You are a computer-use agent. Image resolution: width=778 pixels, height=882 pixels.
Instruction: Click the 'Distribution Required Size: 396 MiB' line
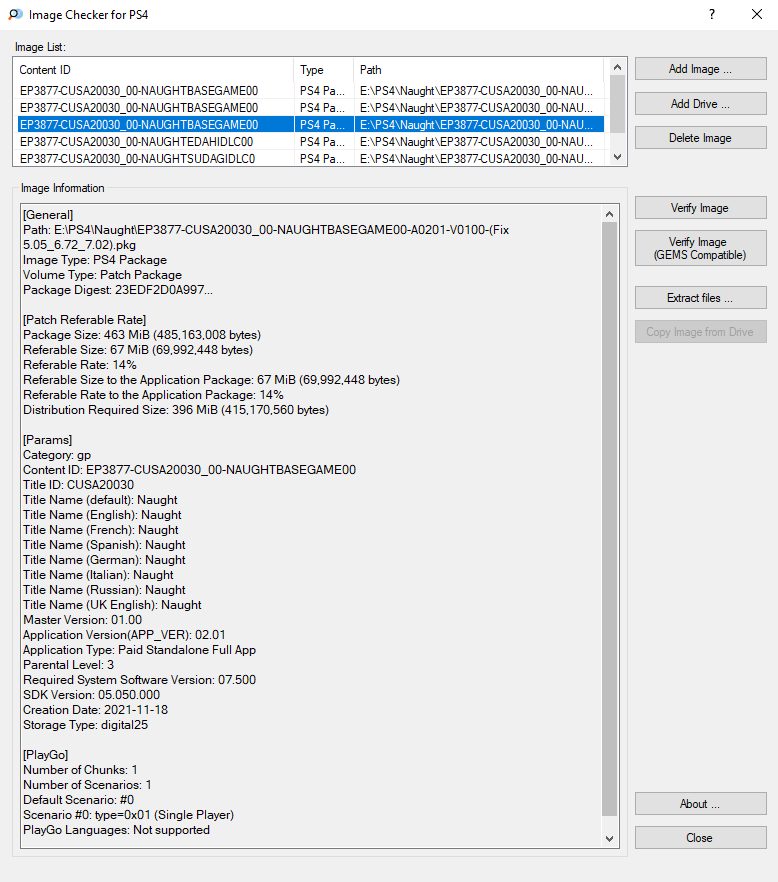(176, 410)
